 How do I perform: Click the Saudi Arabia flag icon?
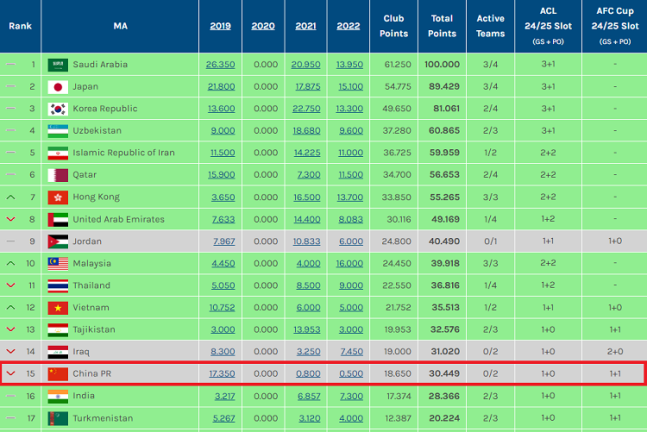[x=58, y=65]
